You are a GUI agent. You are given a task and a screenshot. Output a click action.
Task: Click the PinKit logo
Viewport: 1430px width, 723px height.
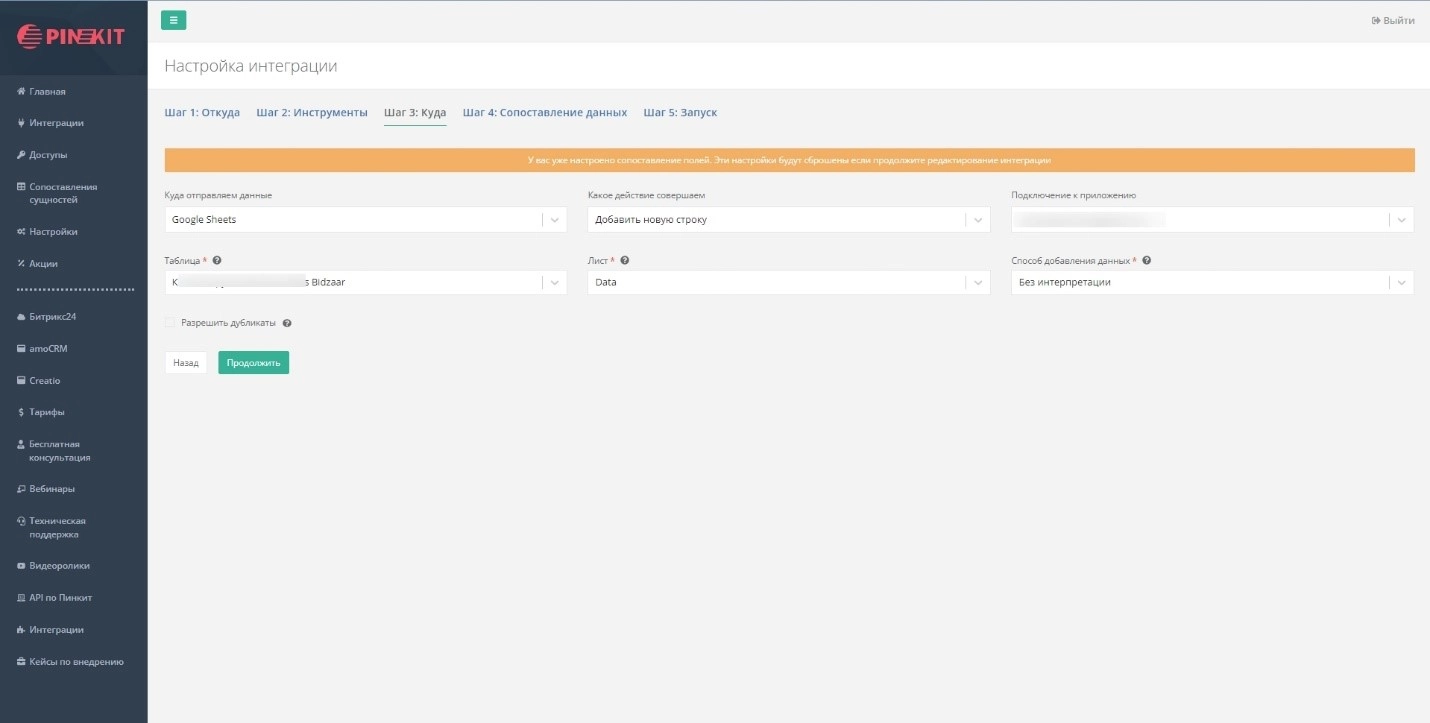pyautogui.click(x=72, y=37)
